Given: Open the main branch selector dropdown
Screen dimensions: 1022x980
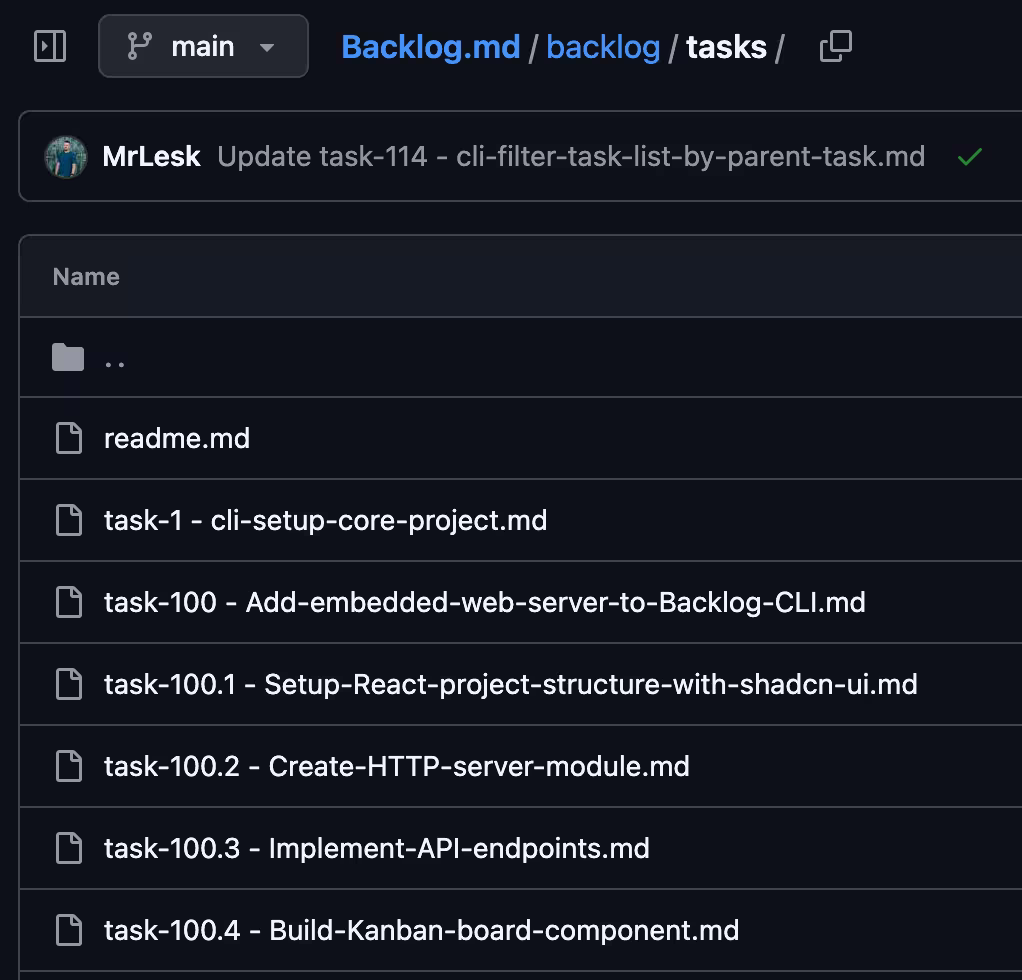Looking at the screenshot, I should 203,46.
